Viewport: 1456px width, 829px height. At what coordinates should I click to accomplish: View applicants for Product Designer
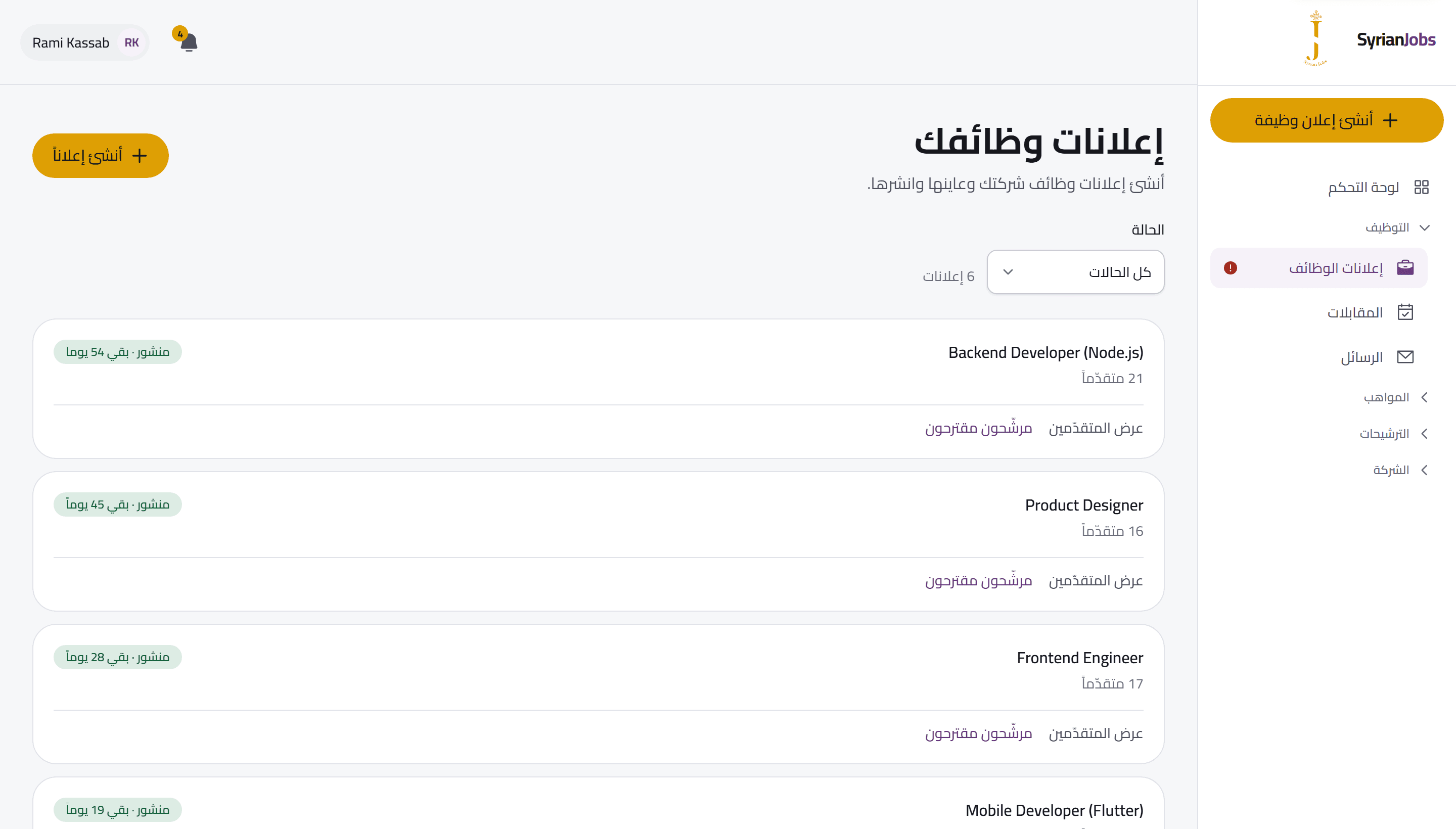pyautogui.click(x=1096, y=581)
